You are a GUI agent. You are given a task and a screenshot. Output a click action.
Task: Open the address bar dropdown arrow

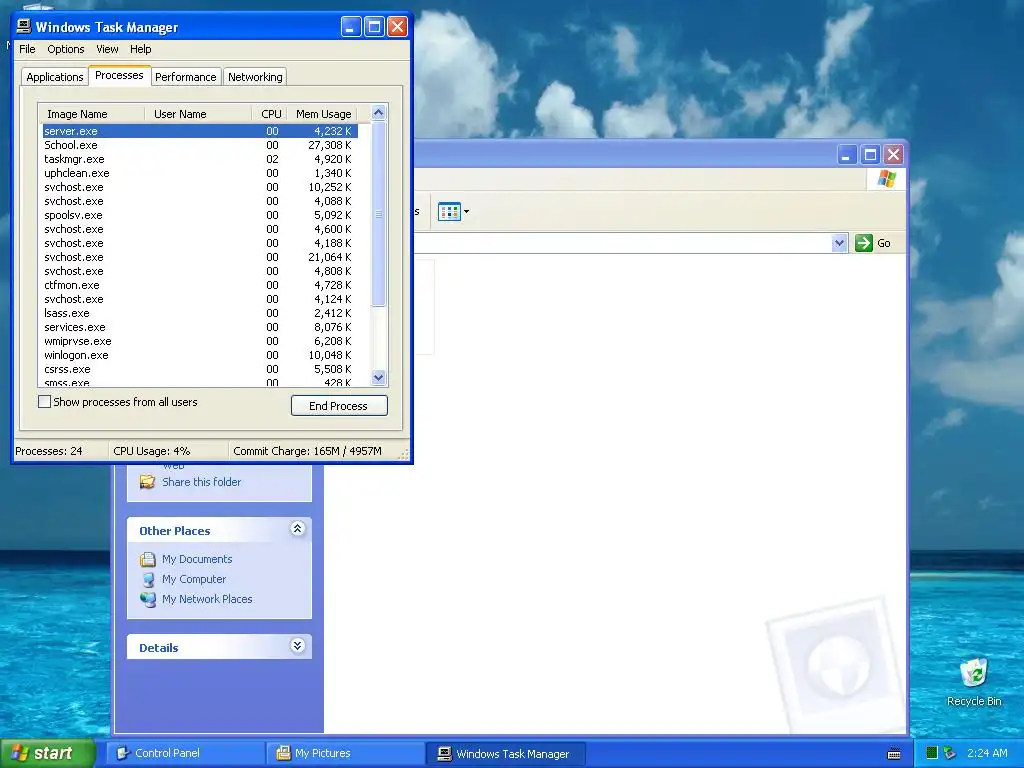click(839, 243)
